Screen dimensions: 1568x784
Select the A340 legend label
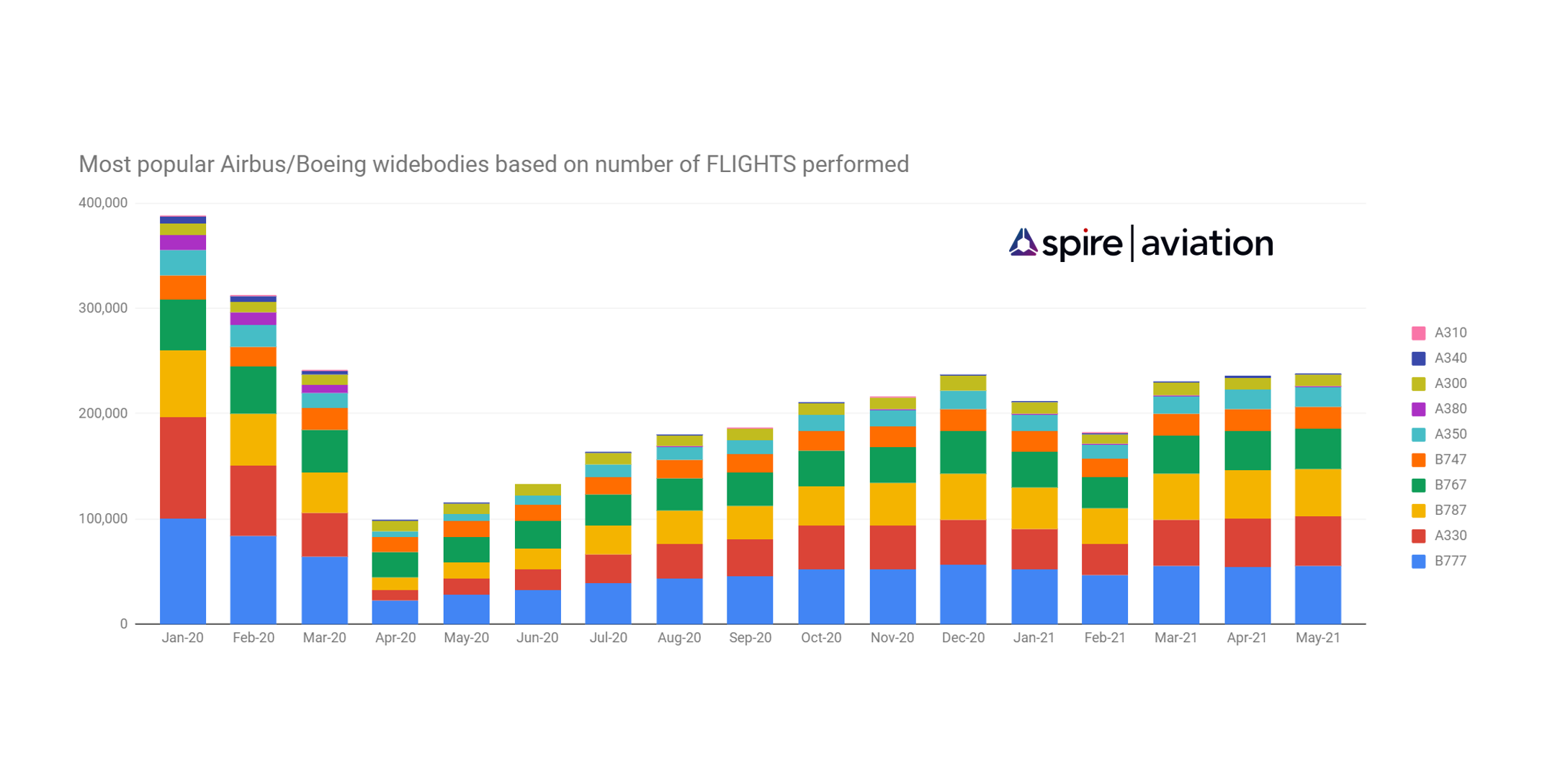click(1450, 359)
